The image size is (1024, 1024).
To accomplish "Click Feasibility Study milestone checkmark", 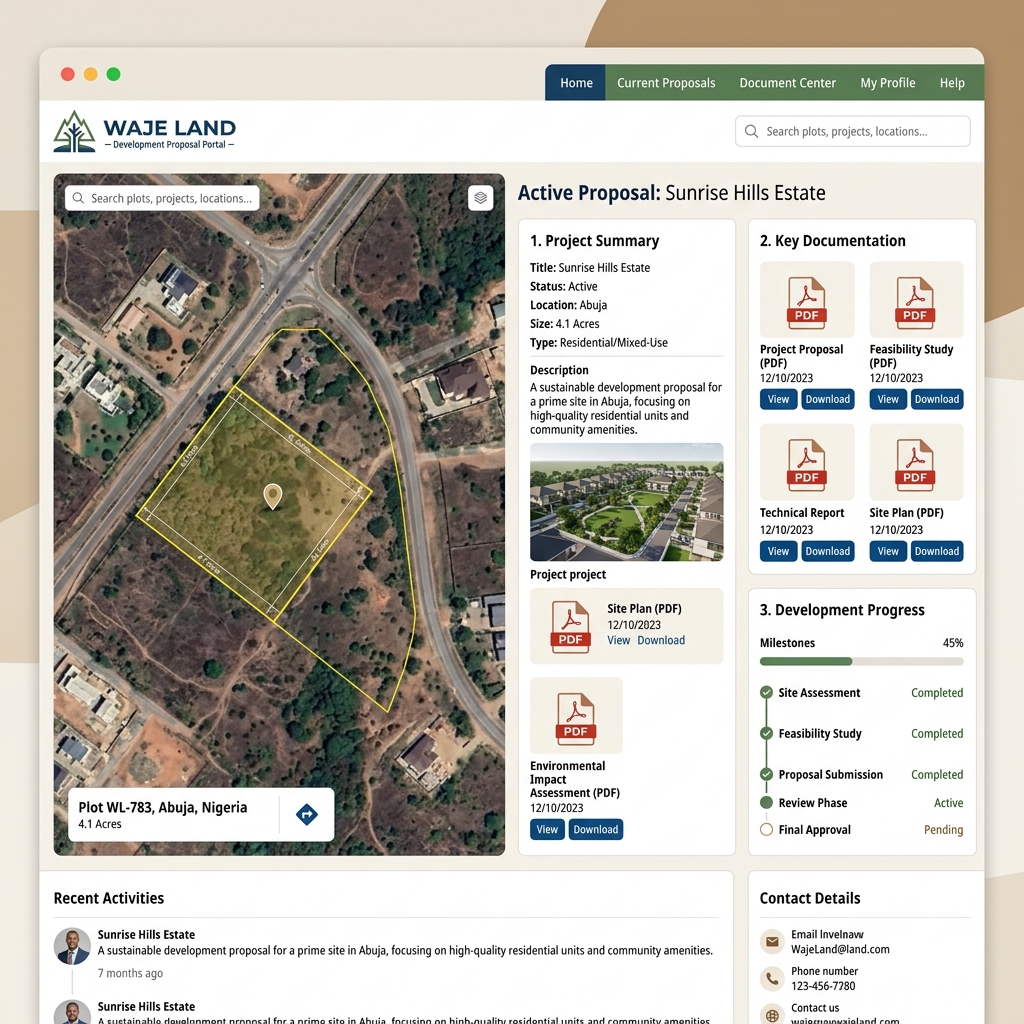I will [767, 733].
